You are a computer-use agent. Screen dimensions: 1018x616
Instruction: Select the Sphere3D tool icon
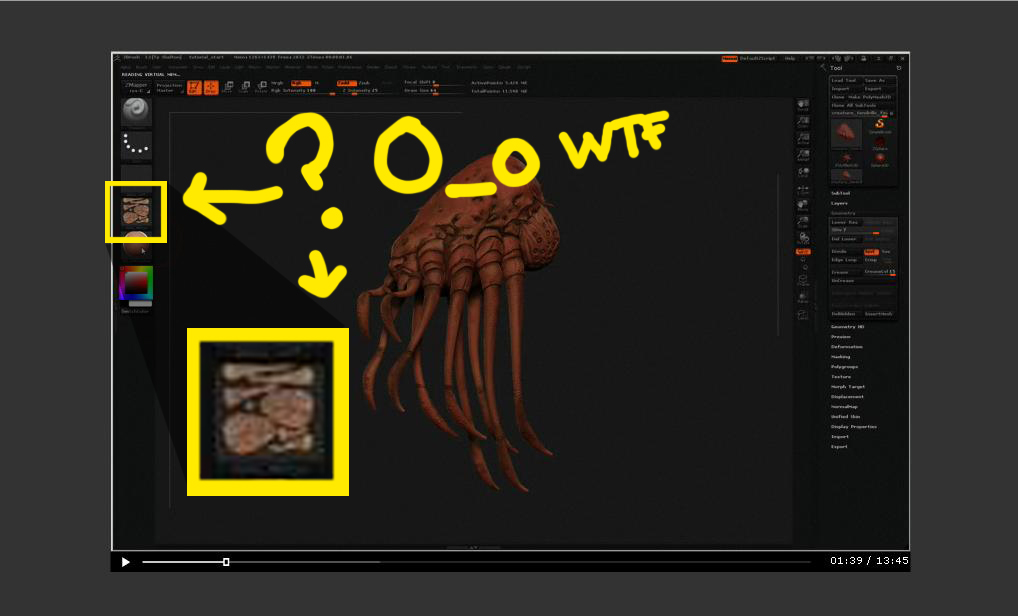[x=880, y=160]
